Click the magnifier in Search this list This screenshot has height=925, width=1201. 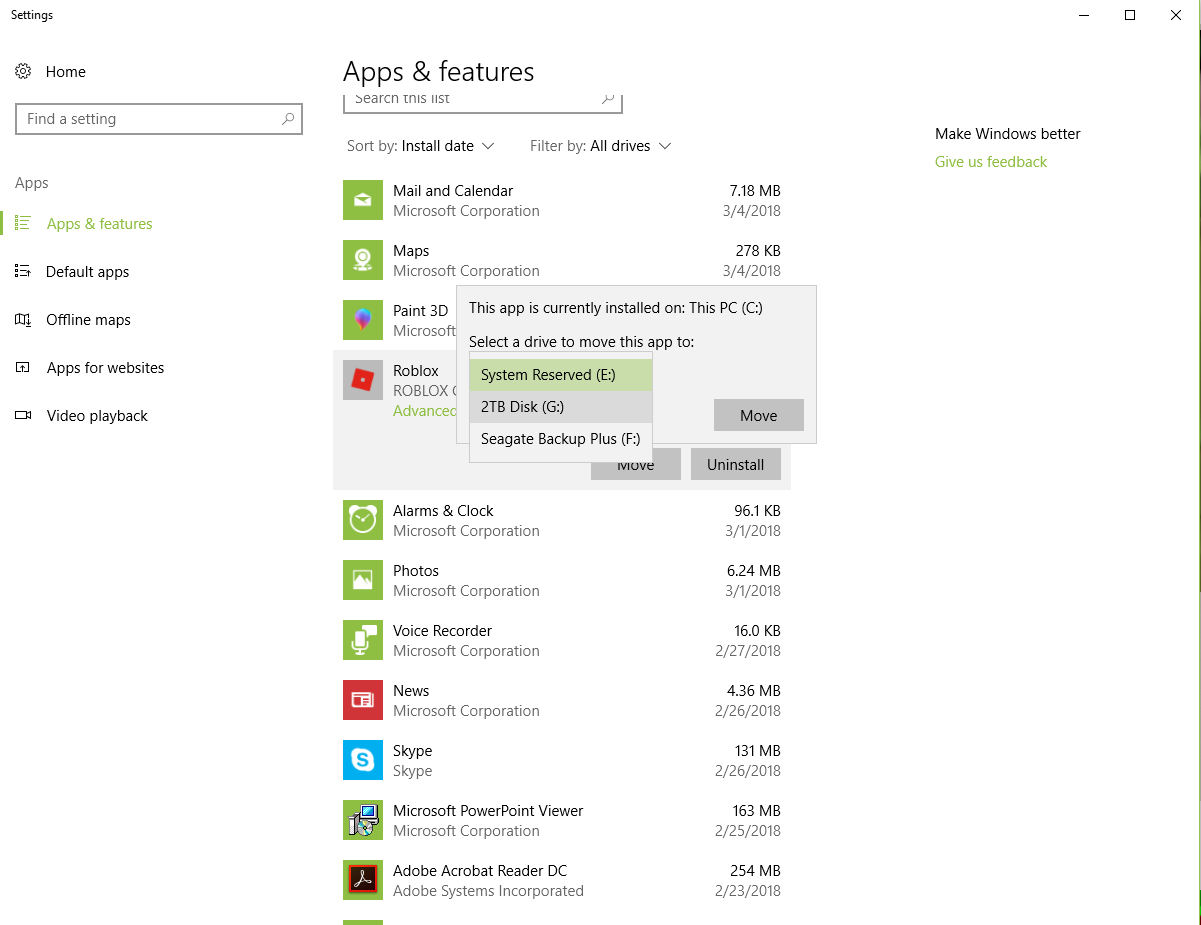(x=607, y=98)
